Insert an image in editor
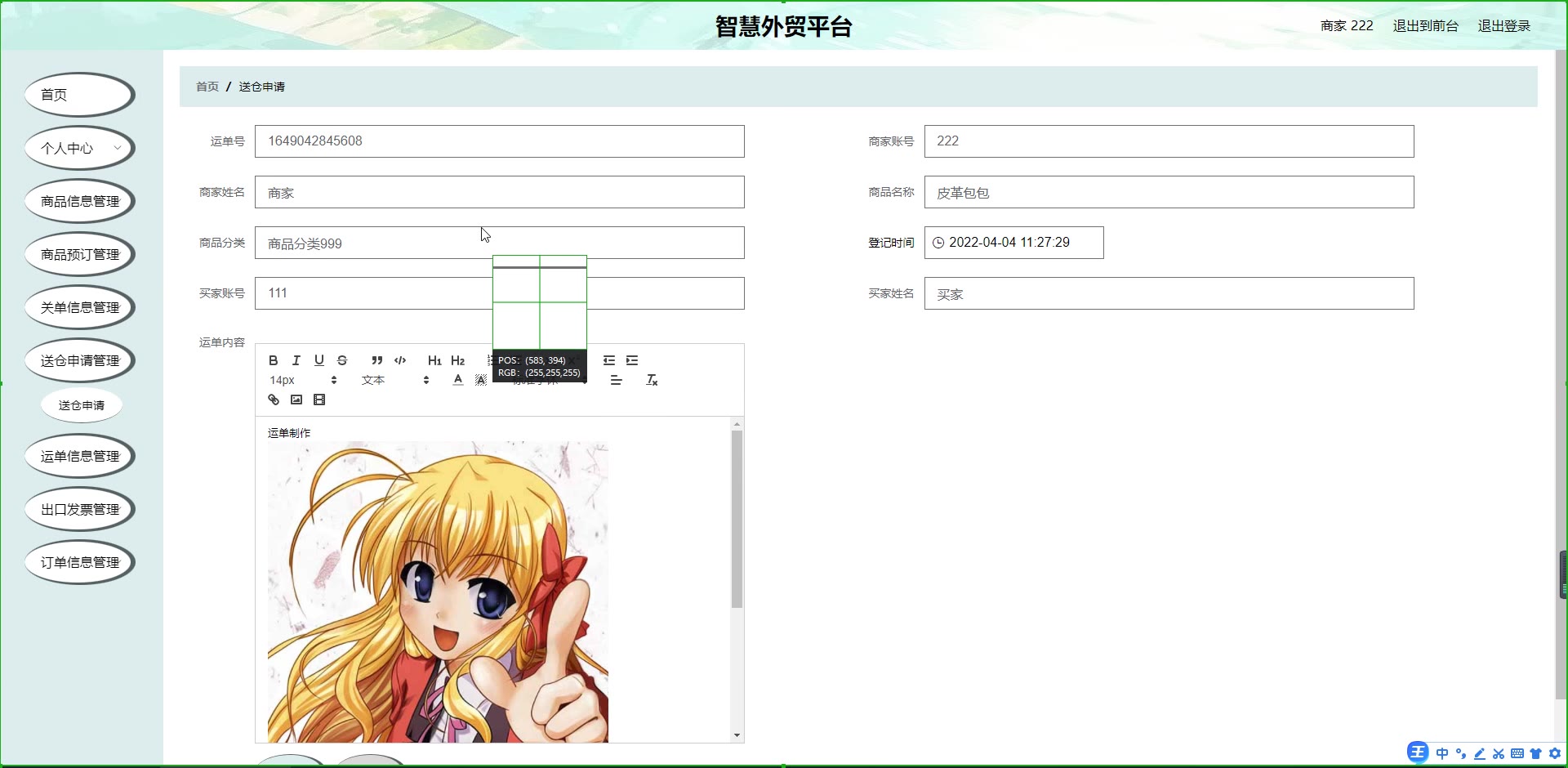Screen dimensions: 1568x768 pyautogui.click(x=296, y=400)
